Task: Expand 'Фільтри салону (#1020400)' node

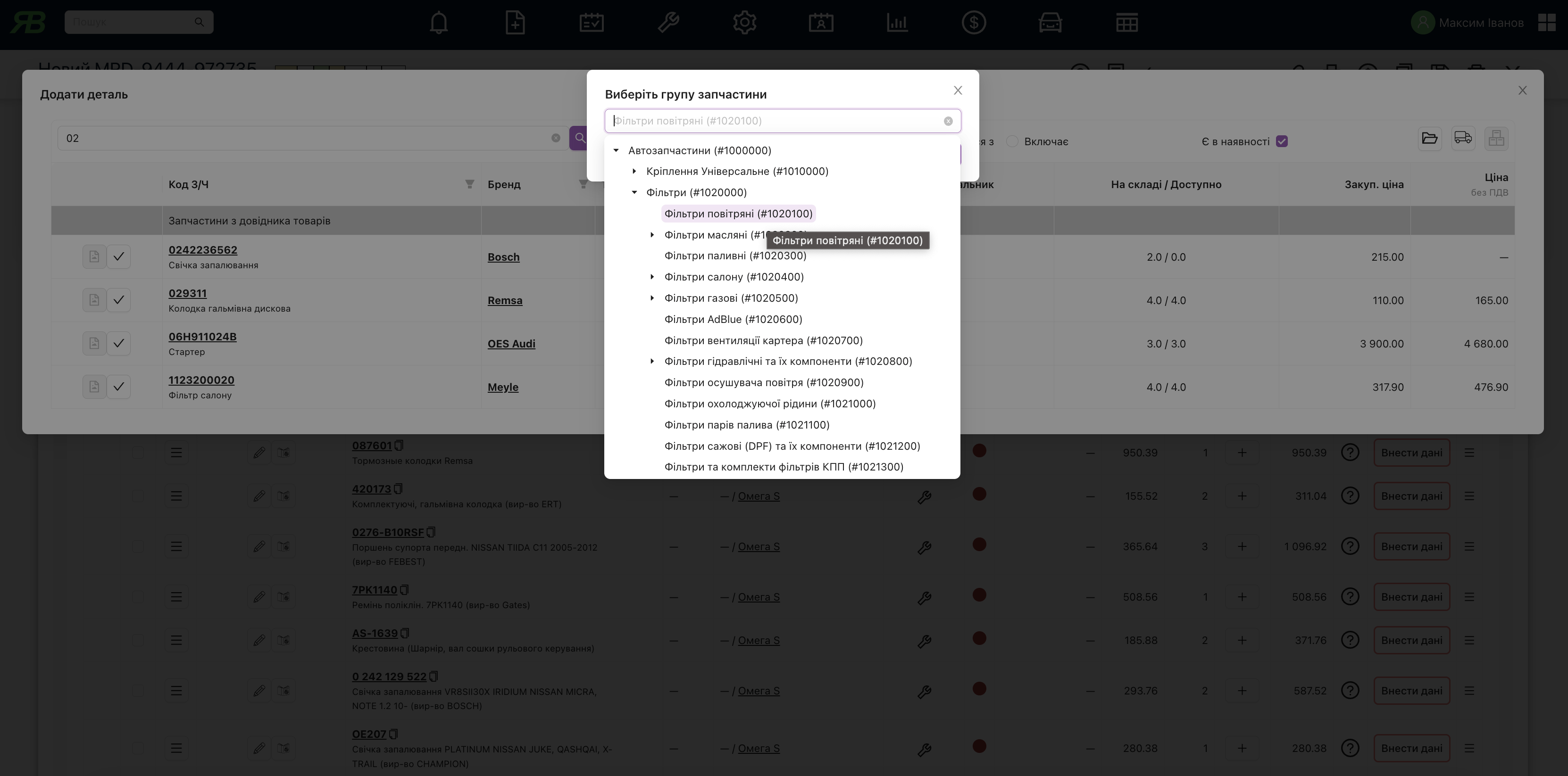Action: coord(652,277)
